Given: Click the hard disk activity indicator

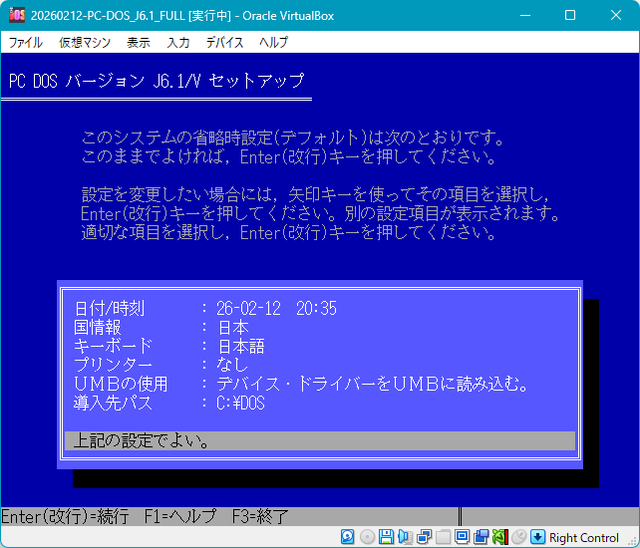Looking at the screenshot, I should pyautogui.click(x=348, y=537).
